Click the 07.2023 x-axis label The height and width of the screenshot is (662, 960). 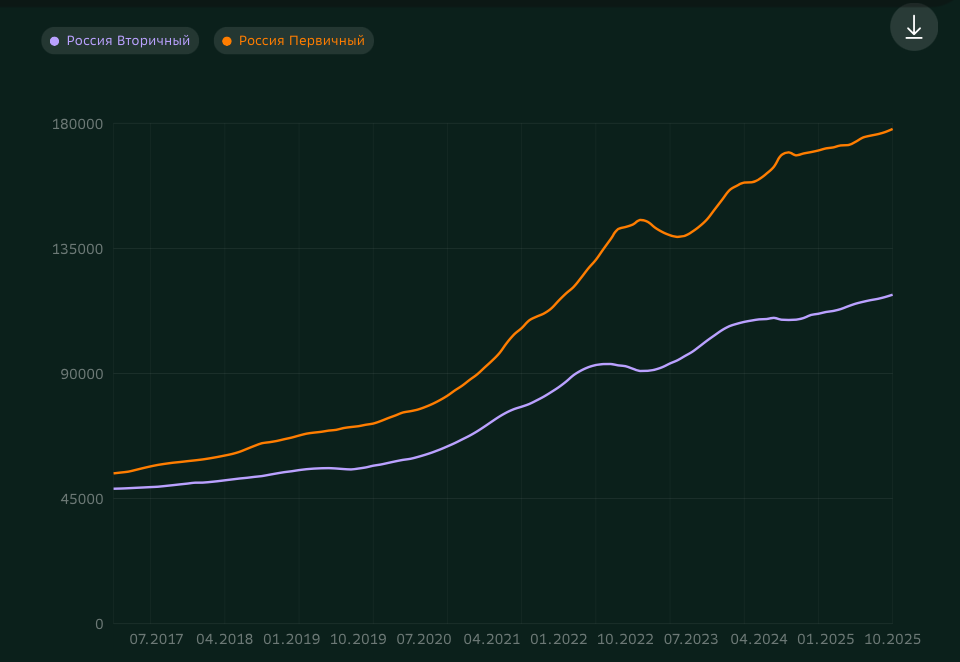[x=692, y=639]
